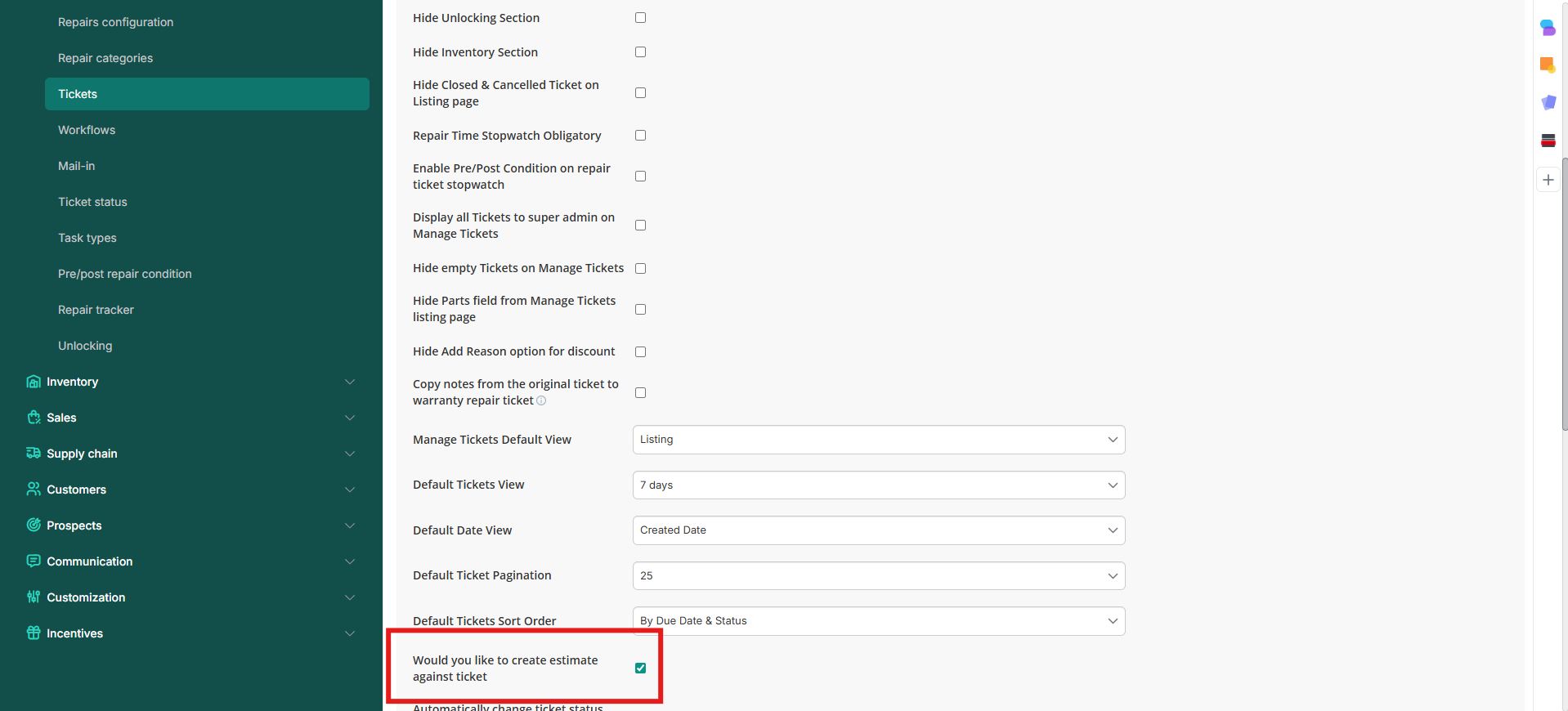The height and width of the screenshot is (711, 1568).
Task: Click the Communication chat icon
Action: [x=34, y=561]
